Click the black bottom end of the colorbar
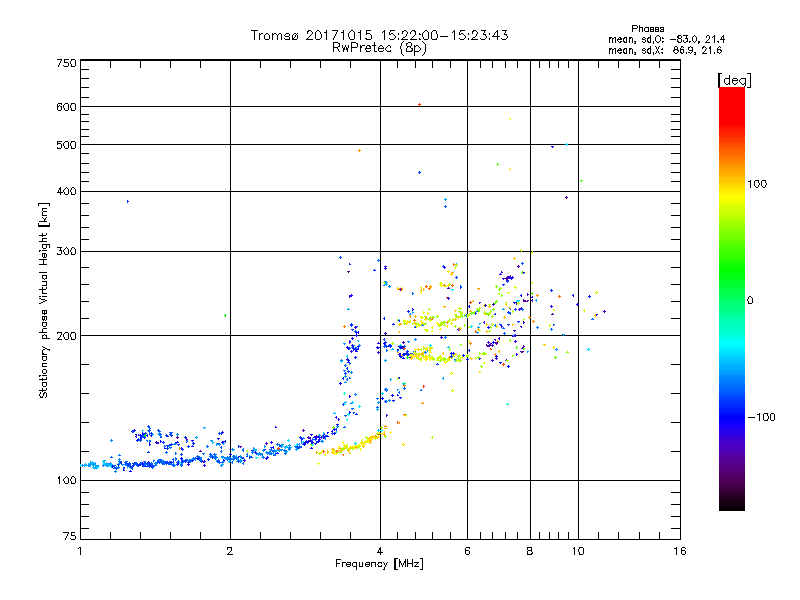 point(732,505)
